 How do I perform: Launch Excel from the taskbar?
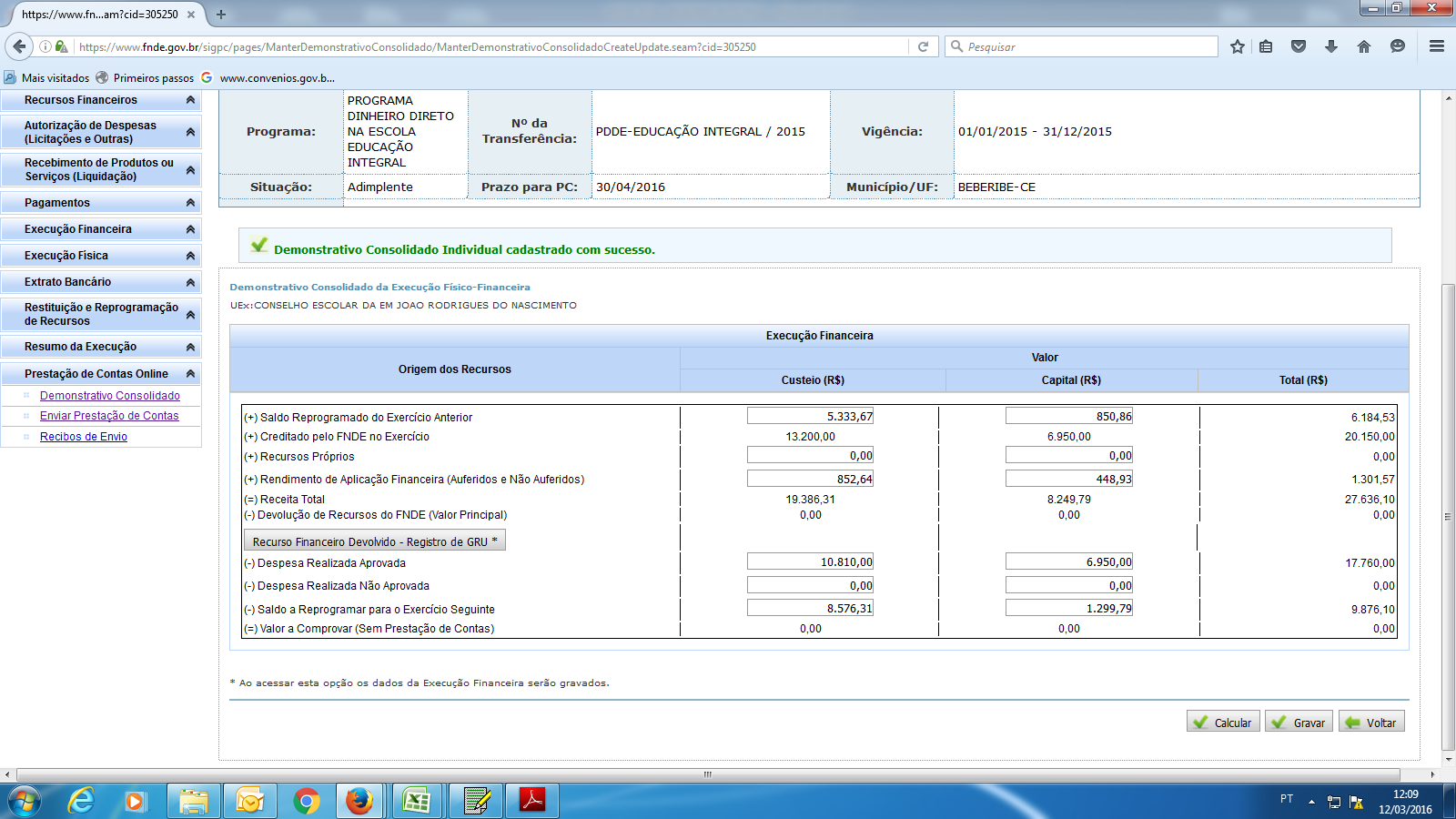[417, 801]
